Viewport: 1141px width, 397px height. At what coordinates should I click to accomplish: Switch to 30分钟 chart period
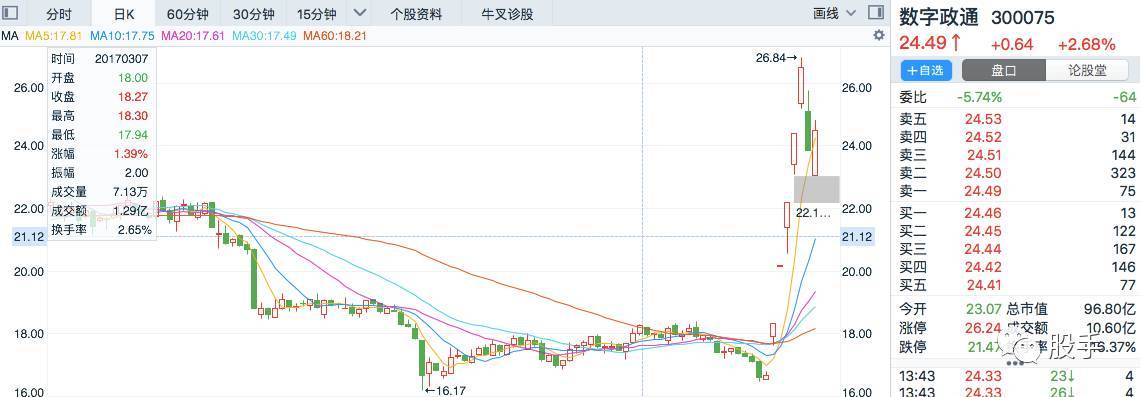[x=254, y=14]
